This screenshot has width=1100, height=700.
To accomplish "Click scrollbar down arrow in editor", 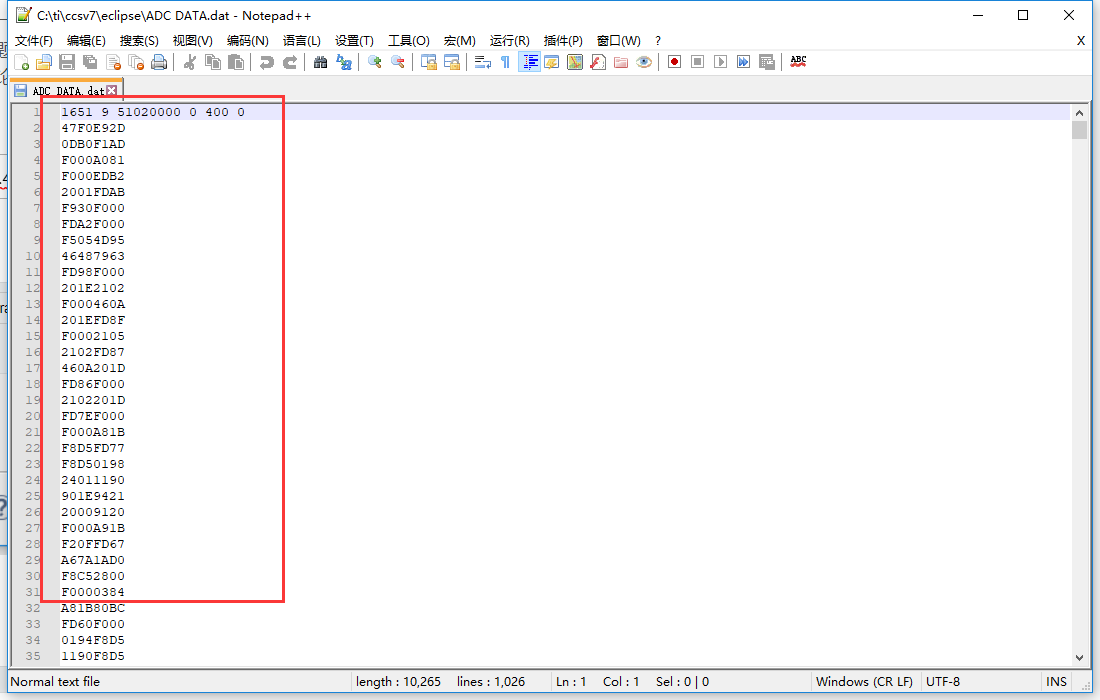I will 1079,657.
